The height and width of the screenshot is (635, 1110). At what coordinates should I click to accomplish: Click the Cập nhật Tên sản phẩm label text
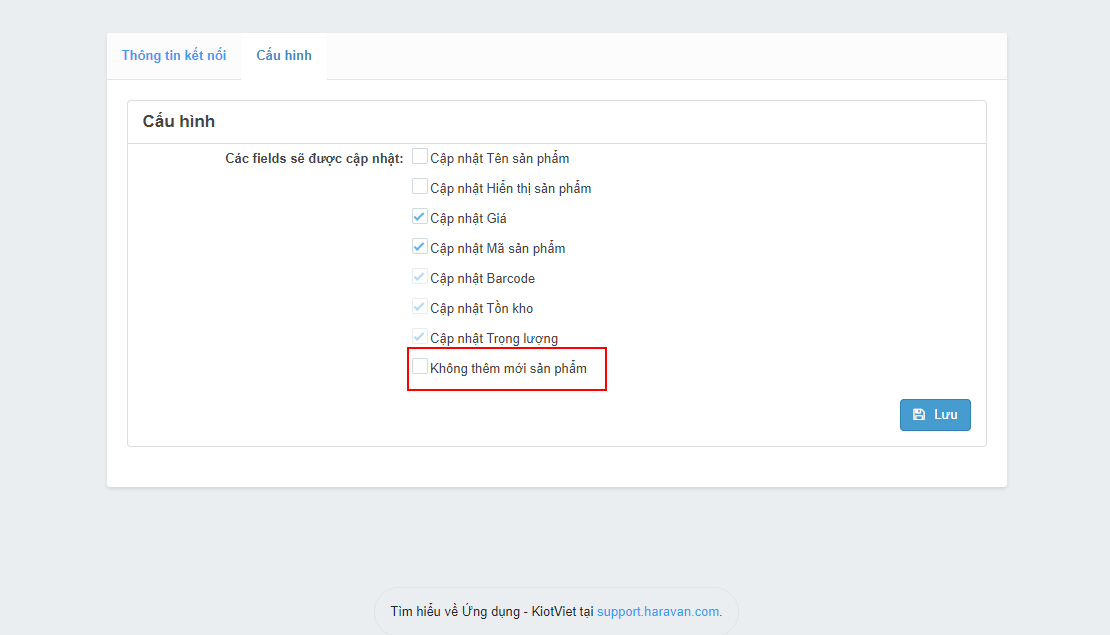click(x=499, y=159)
